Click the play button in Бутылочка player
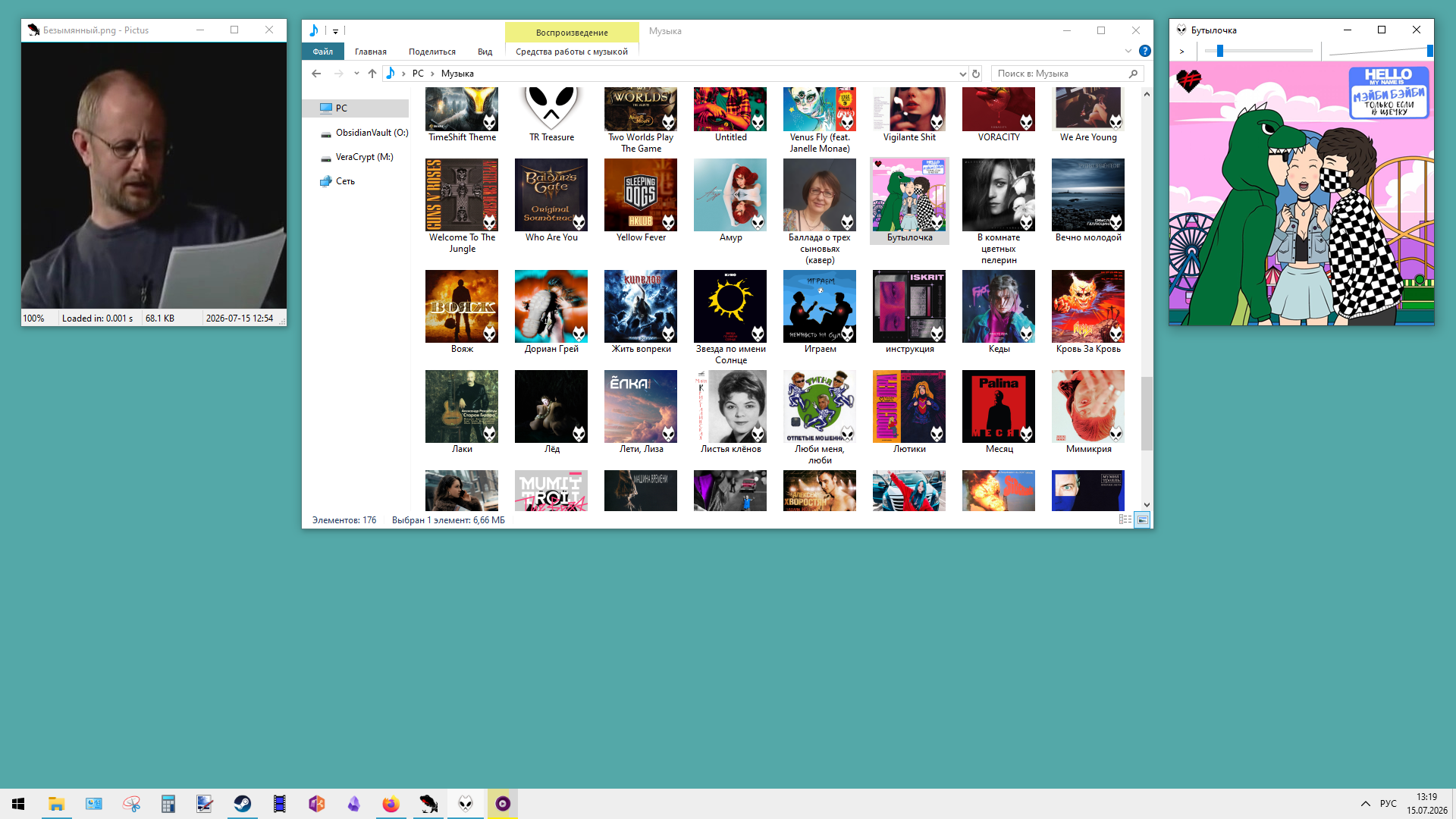The image size is (1456, 819). pos(1181,52)
